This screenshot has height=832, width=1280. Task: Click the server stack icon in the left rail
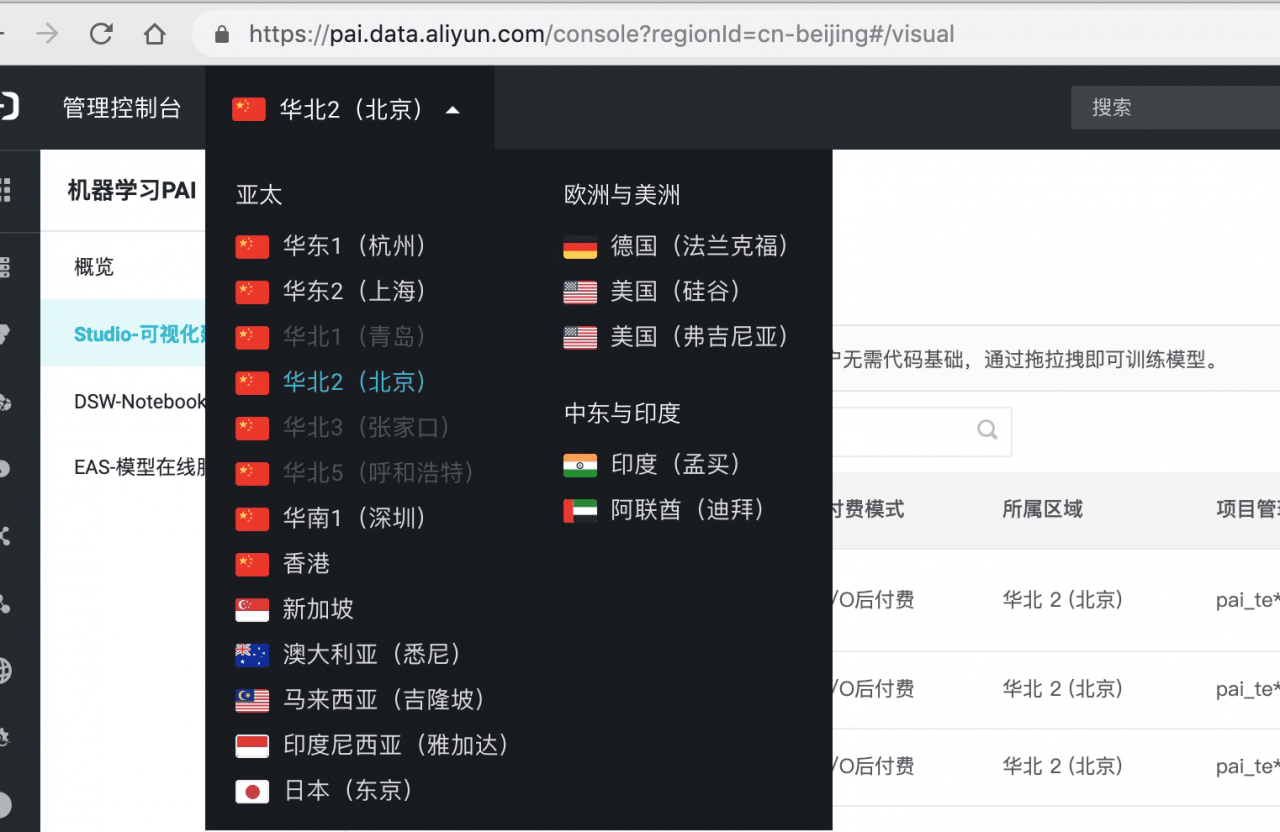coord(4,267)
